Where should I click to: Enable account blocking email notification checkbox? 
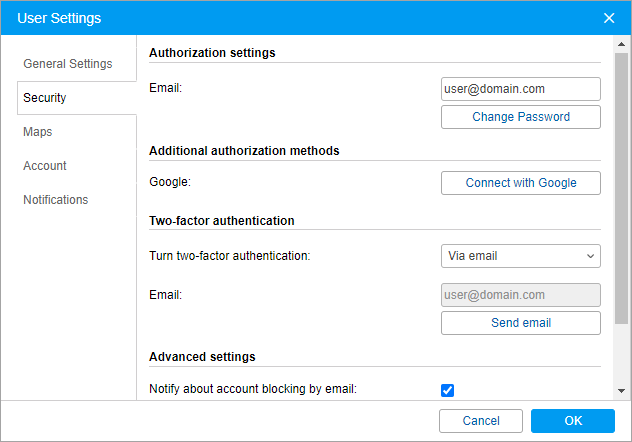pos(447,390)
